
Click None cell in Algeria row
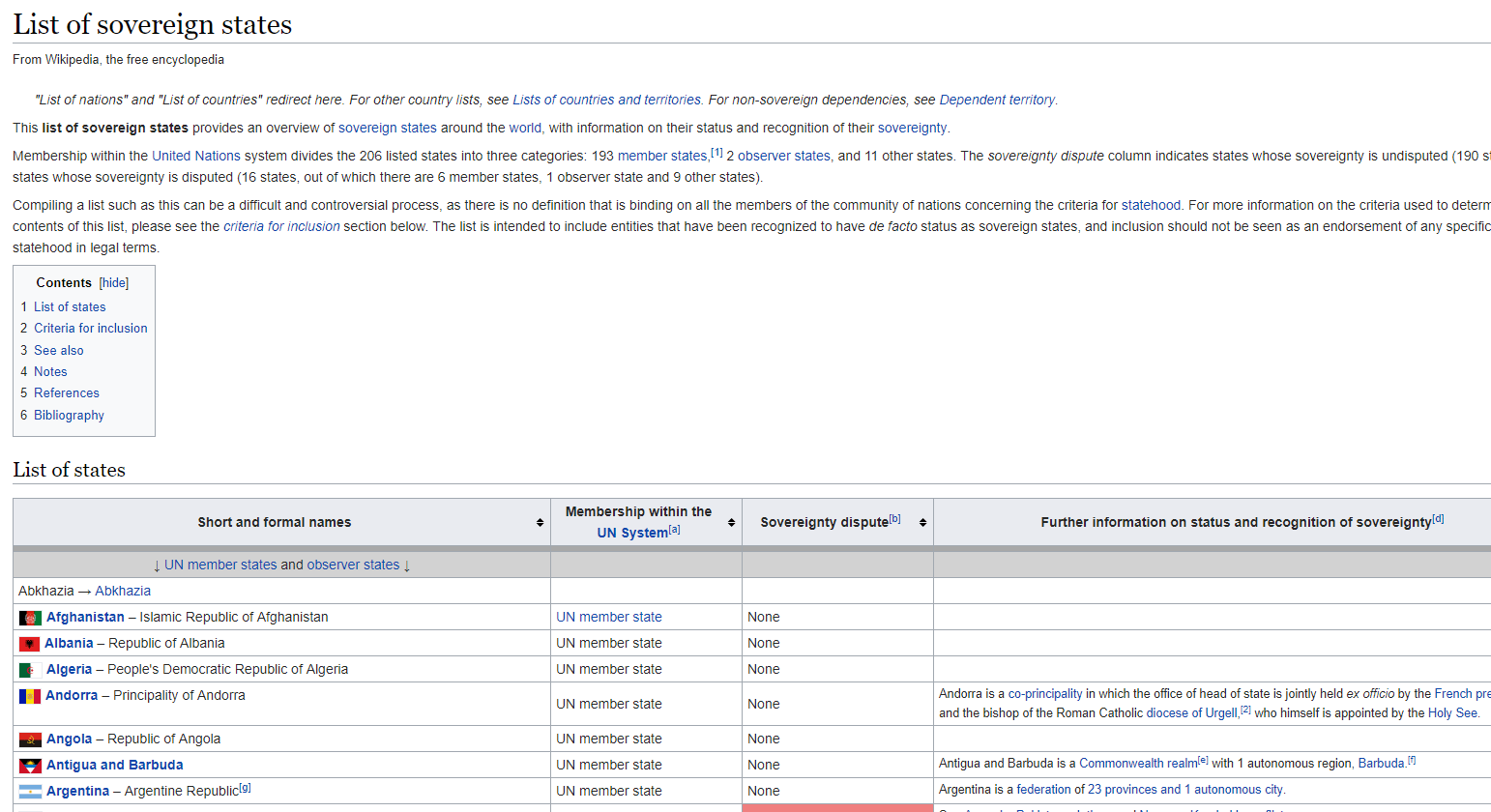837,669
